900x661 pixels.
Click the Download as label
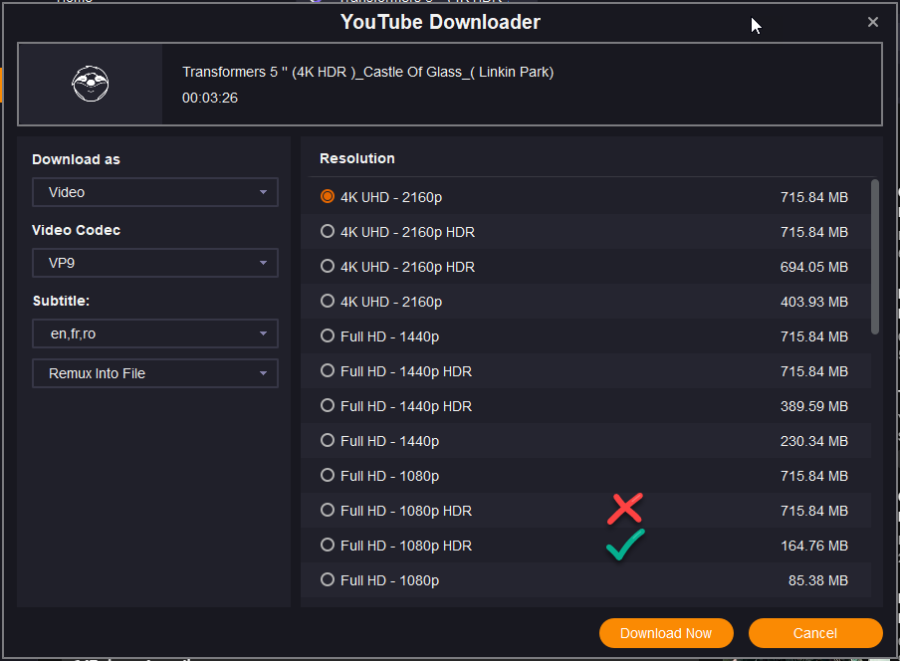click(76, 160)
